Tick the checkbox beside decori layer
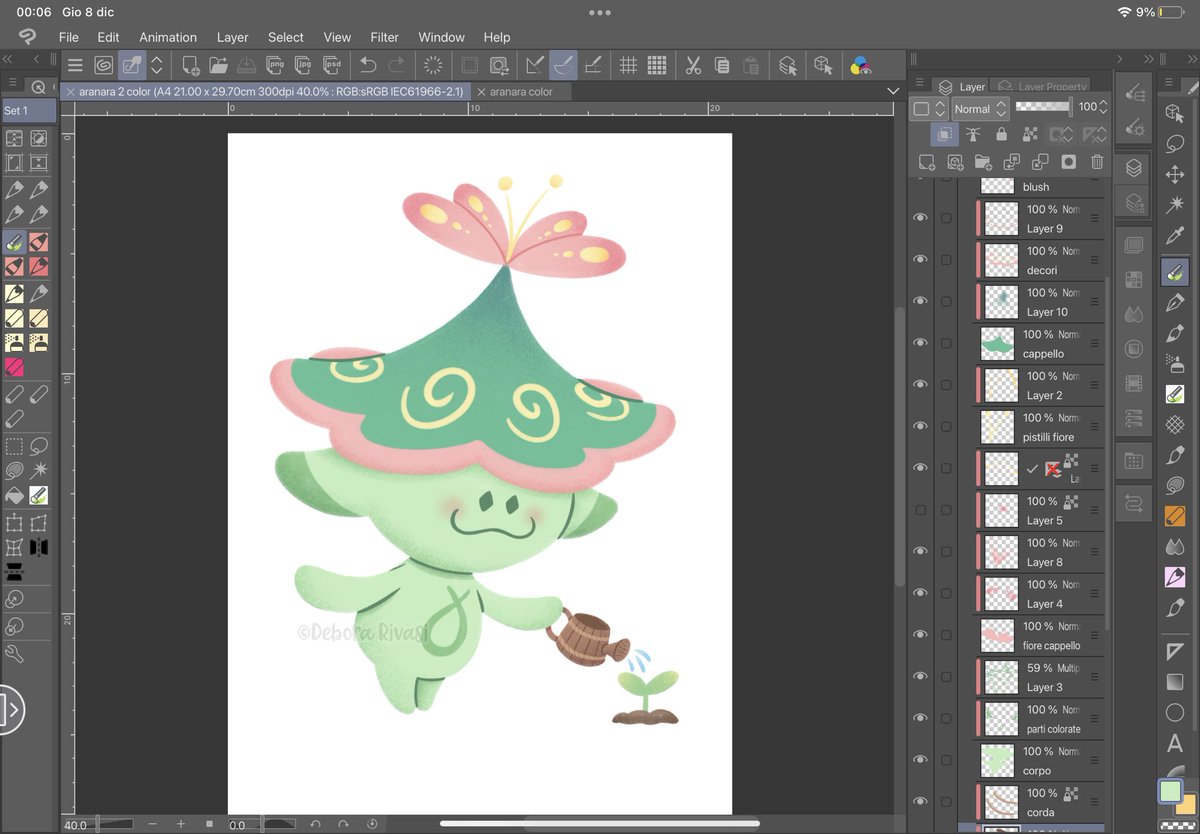1200x834 pixels. coord(946,260)
